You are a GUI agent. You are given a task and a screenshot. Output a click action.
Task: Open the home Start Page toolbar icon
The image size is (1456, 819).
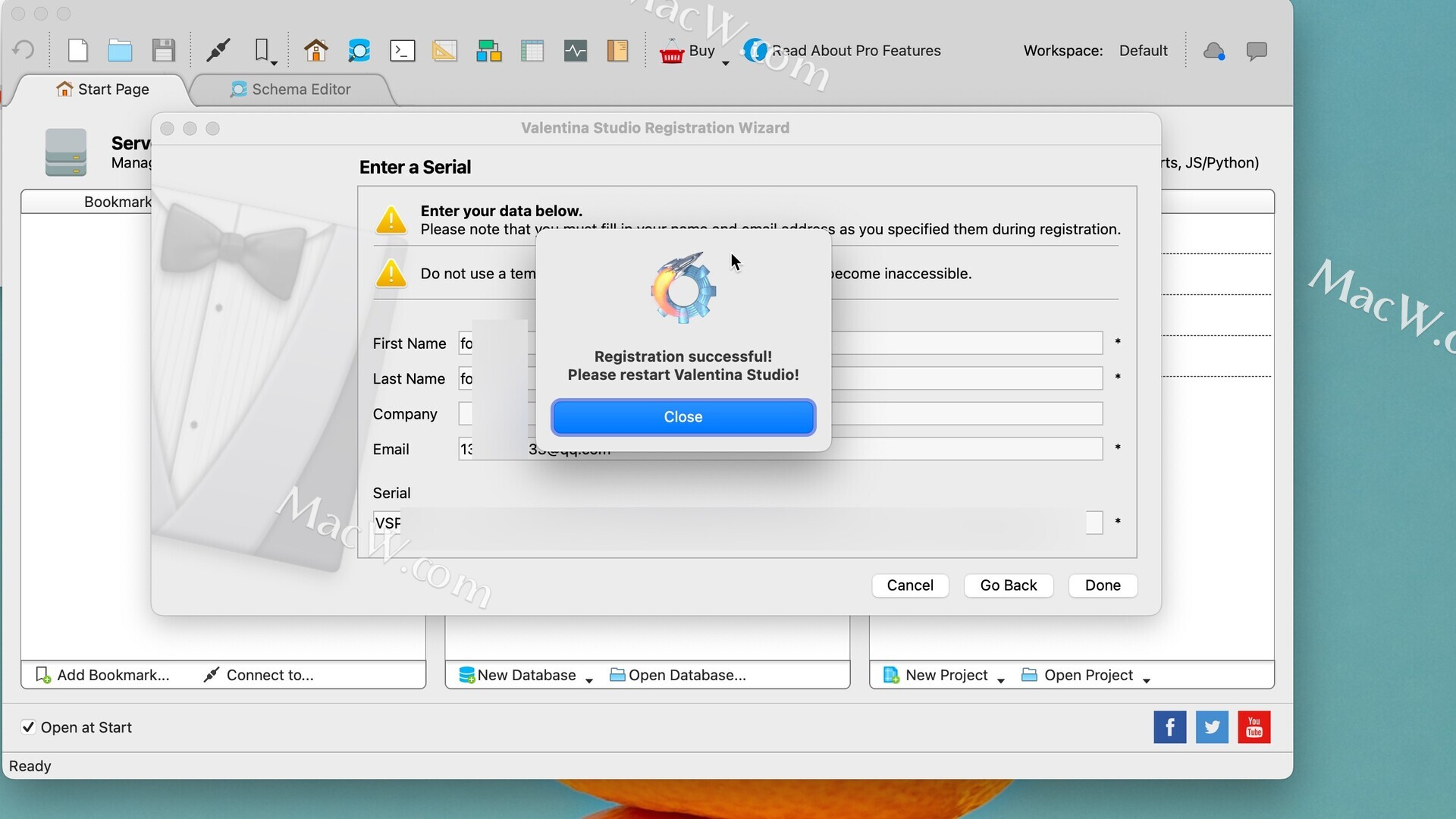(x=316, y=51)
